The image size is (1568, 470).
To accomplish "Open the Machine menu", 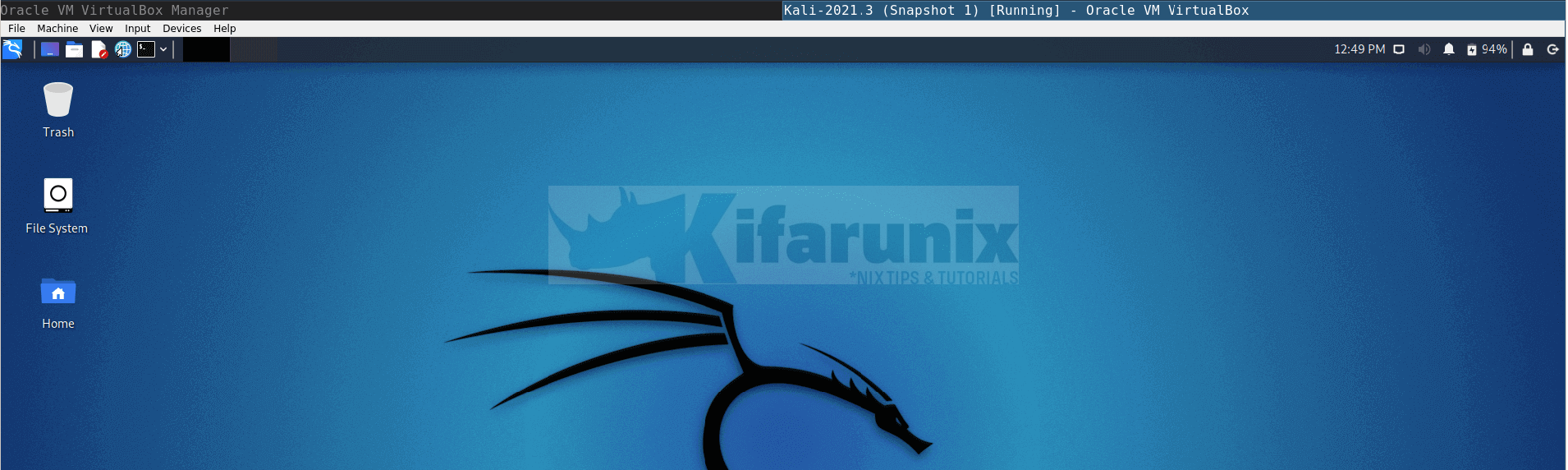I will coord(57,29).
